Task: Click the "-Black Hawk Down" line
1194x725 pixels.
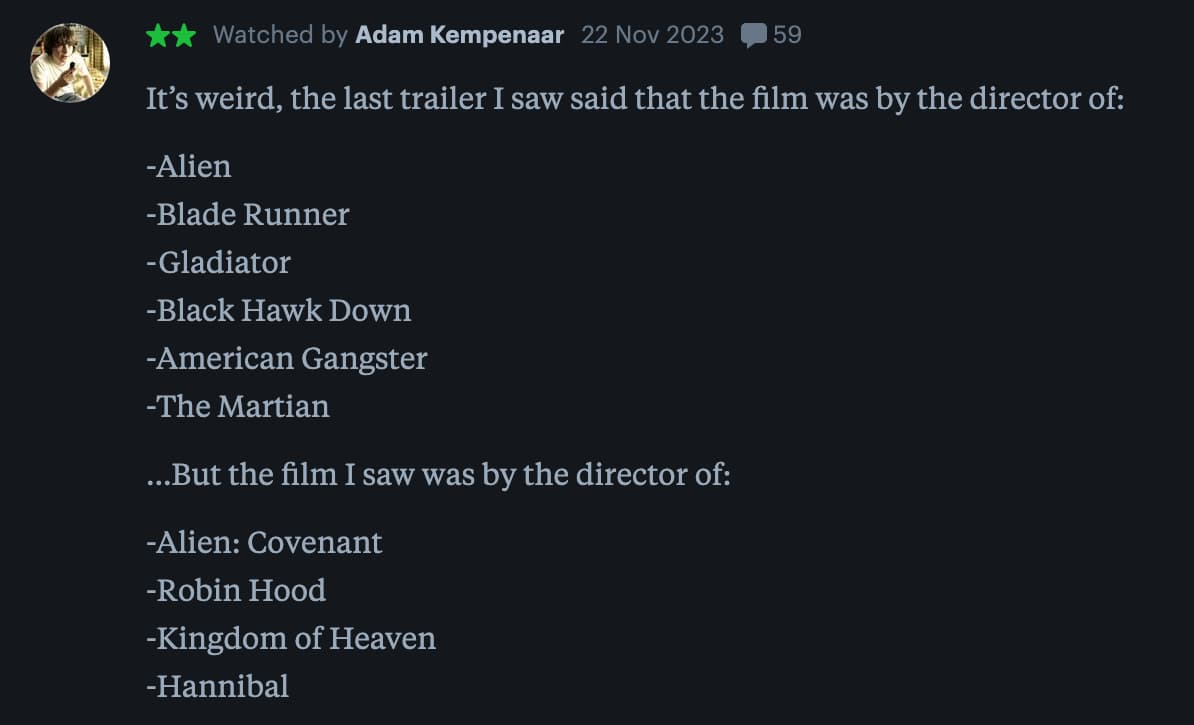Action: tap(278, 310)
